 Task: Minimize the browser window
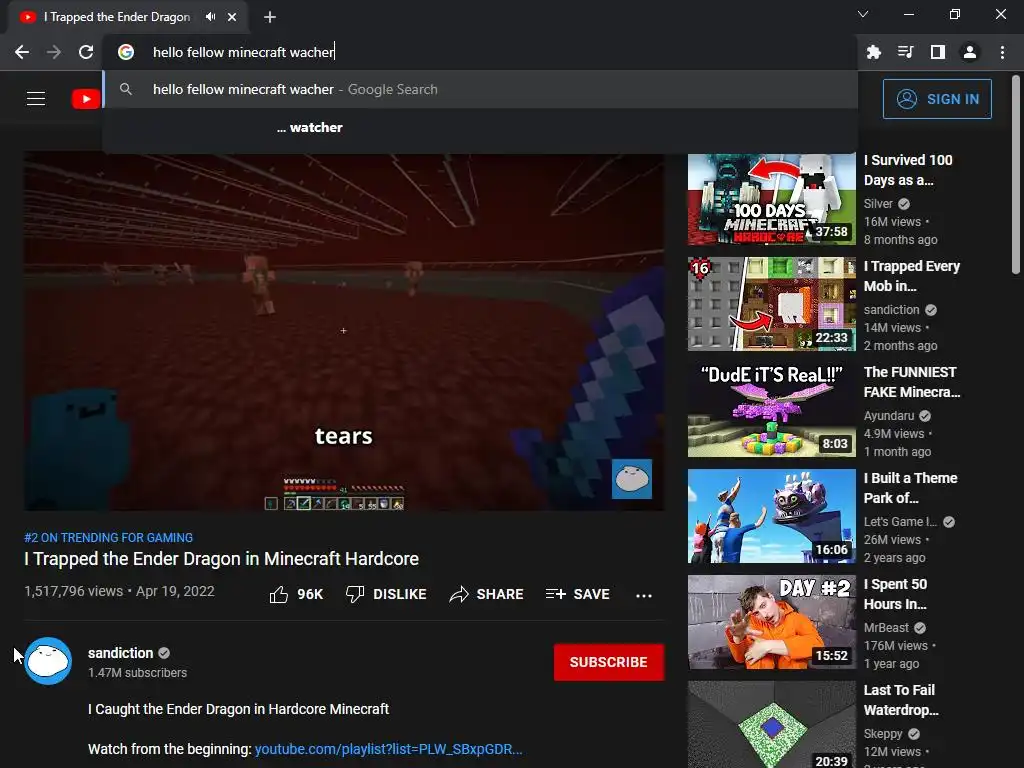point(908,14)
